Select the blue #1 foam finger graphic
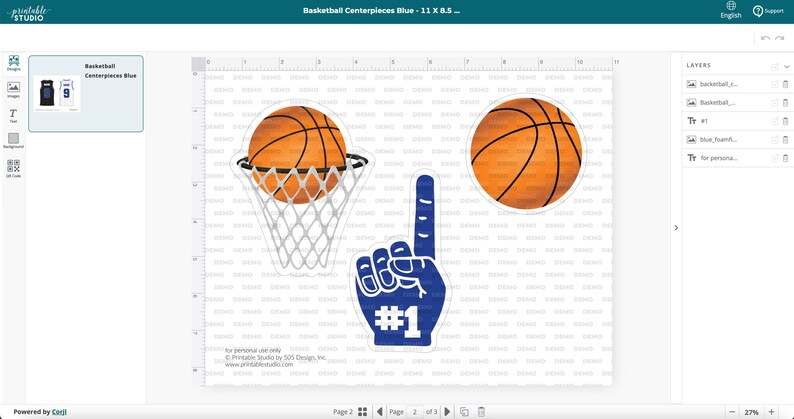The image size is (794, 419). [x=401, y=261]
